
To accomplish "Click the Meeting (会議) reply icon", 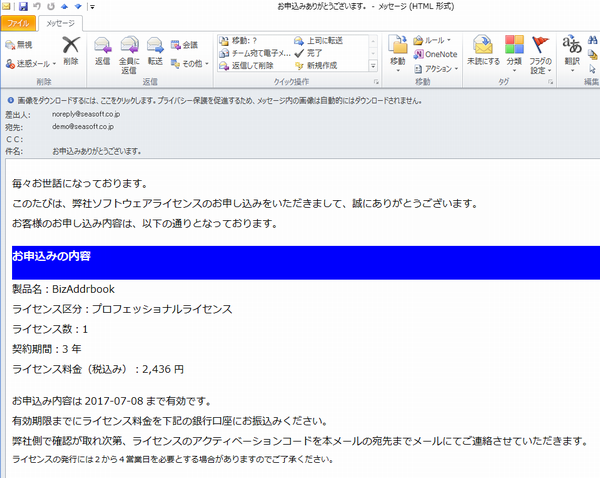I will 184,44.
